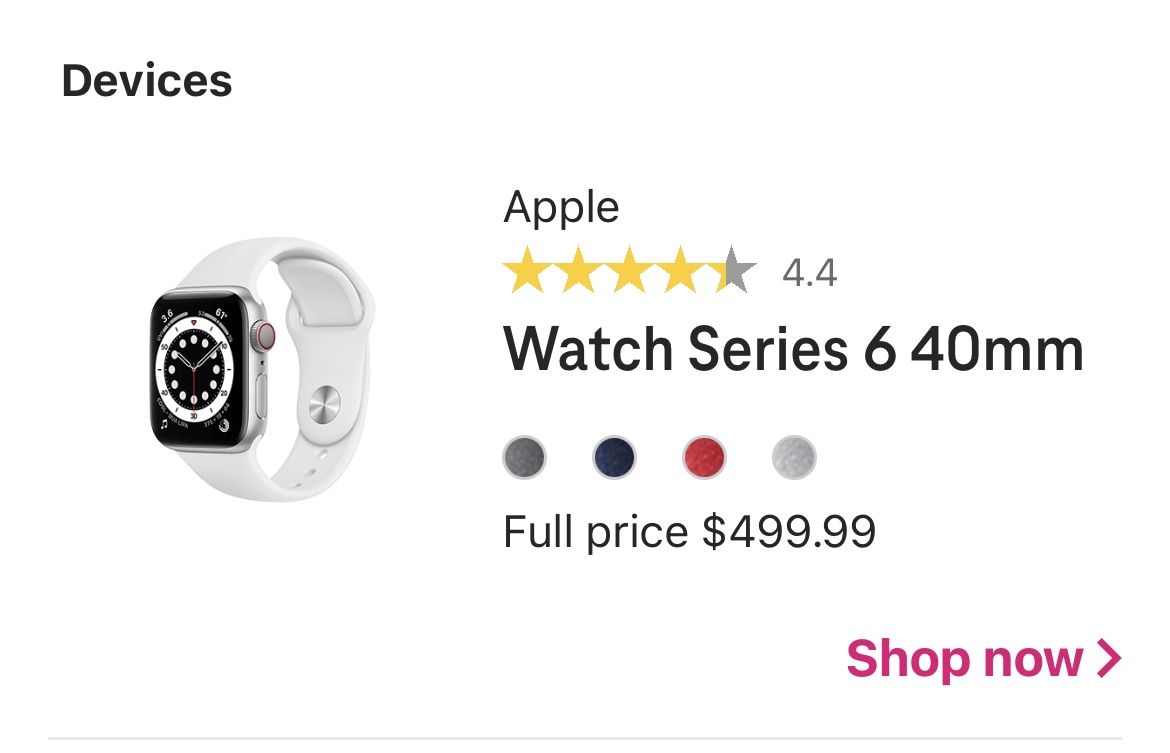
Task: Open the Watch Series 6 40mm product page
Action: [794, 349]
